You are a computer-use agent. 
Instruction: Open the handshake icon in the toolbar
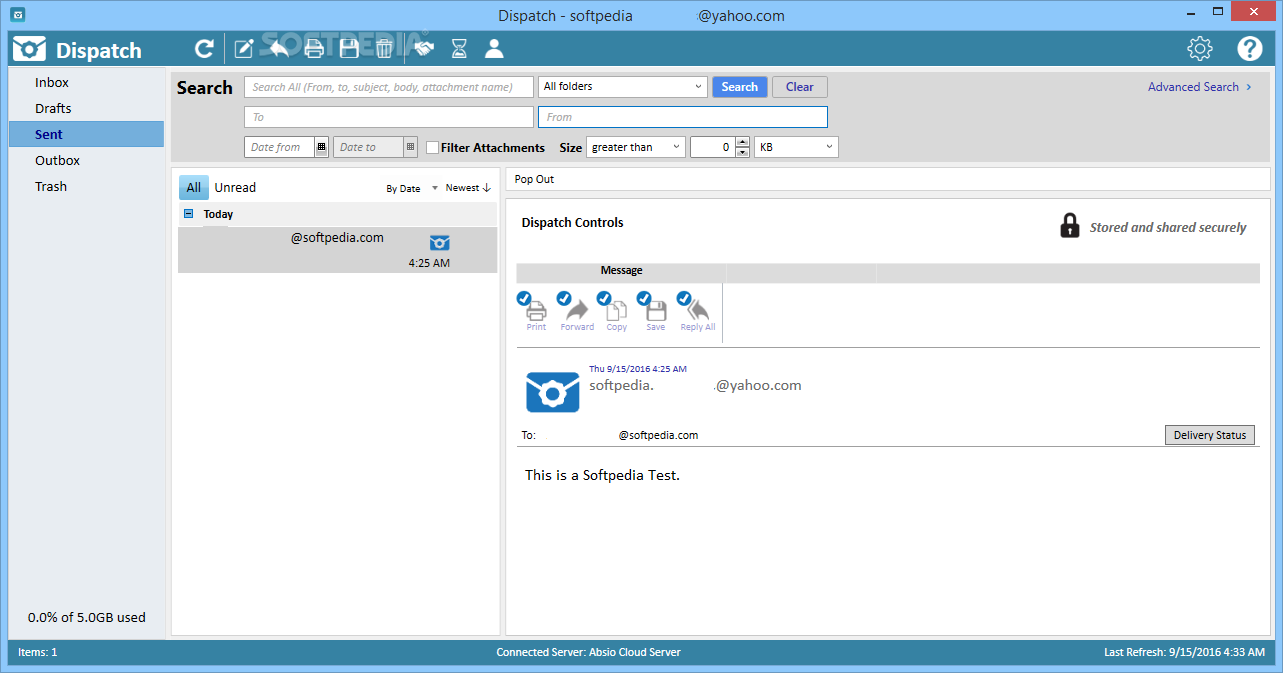424,48
